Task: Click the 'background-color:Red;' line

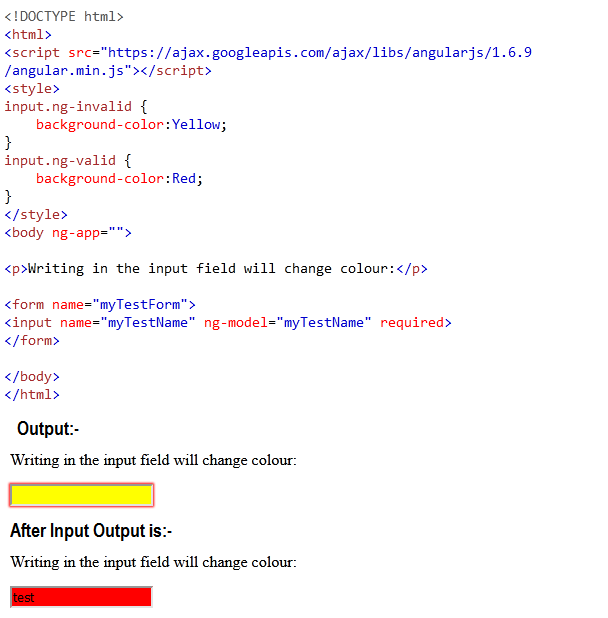Action: tap(119, 179)
